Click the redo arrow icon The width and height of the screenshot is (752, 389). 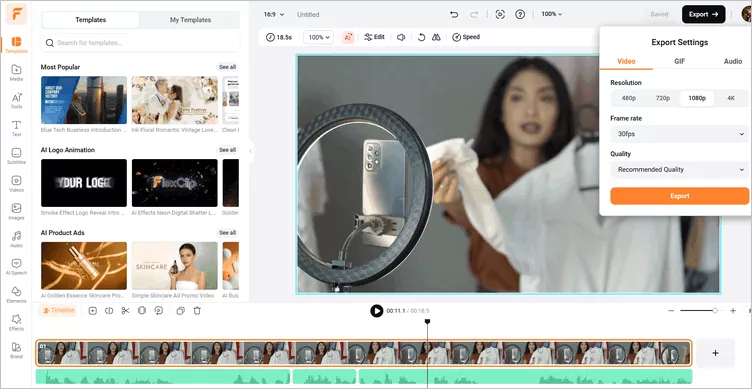coord(474,14)
